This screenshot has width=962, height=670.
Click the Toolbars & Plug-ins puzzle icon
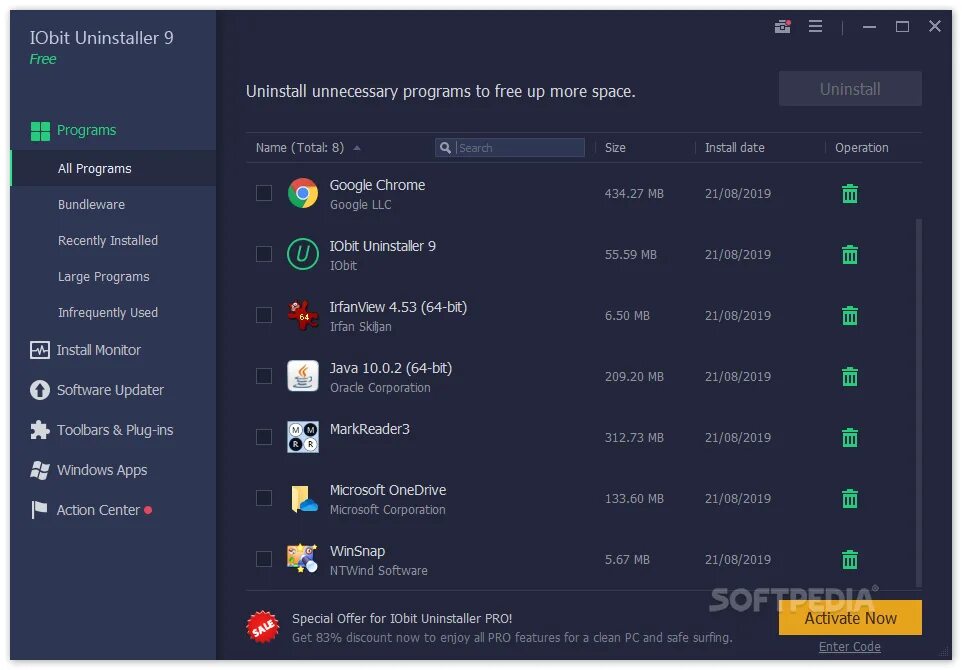40,430
